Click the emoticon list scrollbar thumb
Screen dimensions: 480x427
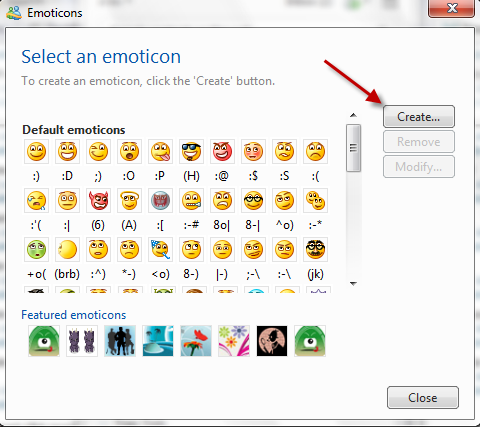(x=353, y=148)
